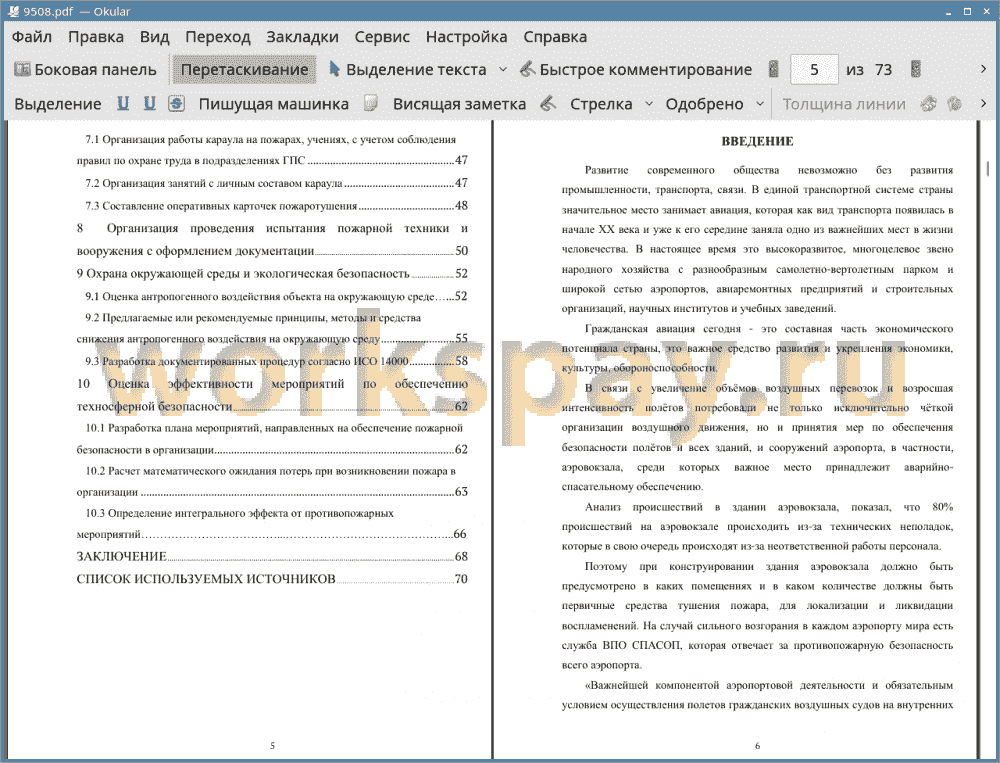This screenshot has height=763, width=1000.
Task: Click the color icon right after Толщина линии
Action: click(x=929, y=103)
